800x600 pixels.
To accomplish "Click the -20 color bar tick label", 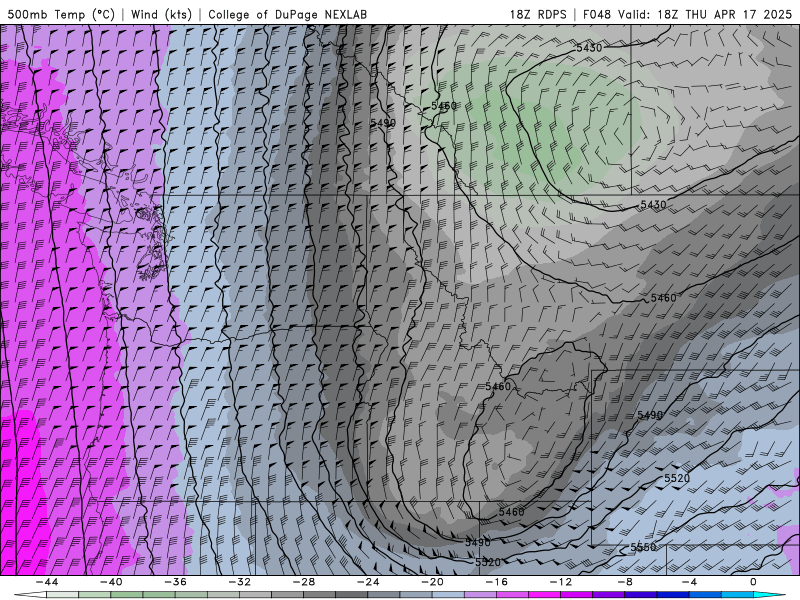I will coord(432,582).
